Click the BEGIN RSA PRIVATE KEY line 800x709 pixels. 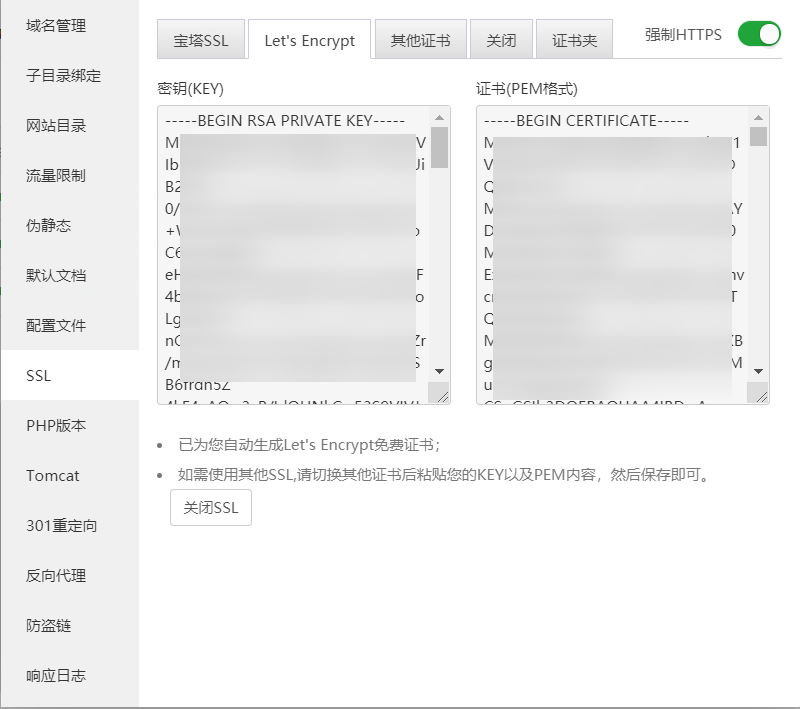click(285, 121)
